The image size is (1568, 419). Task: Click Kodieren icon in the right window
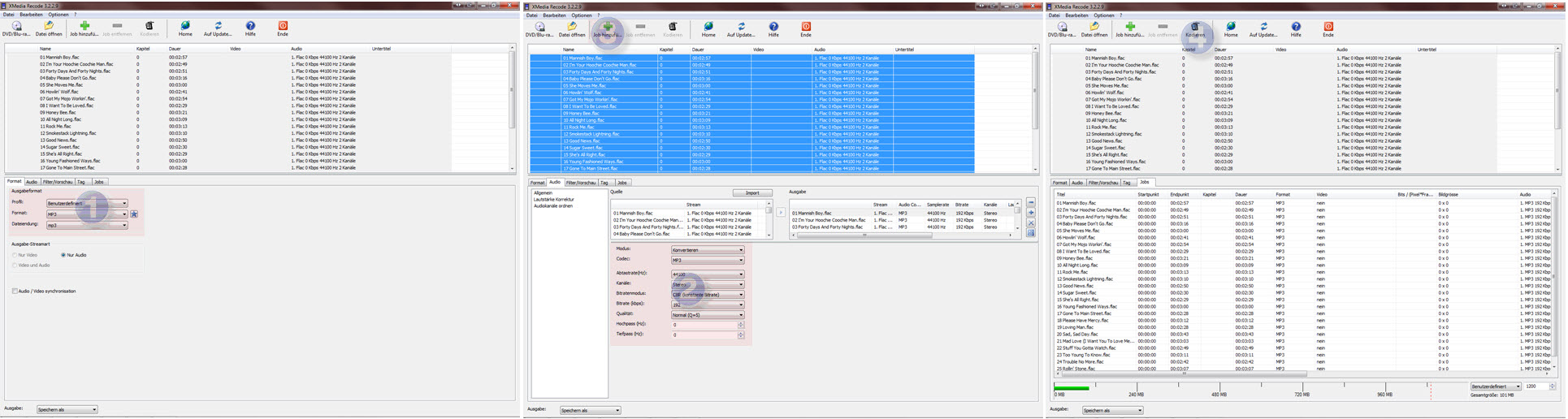(x=1195, y=29)
